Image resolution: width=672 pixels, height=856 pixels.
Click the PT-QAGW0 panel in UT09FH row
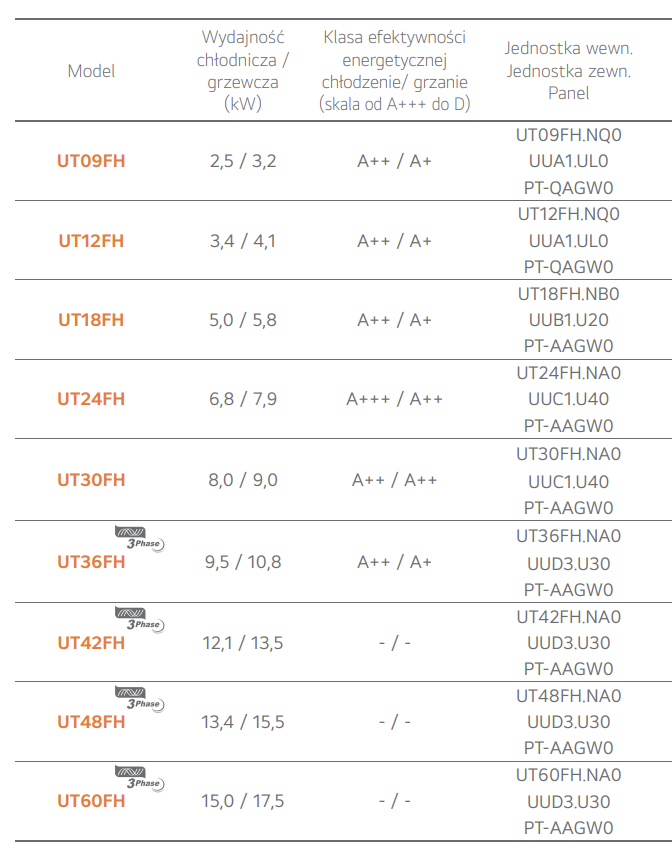pyautogui.click(x=568, y=188)
